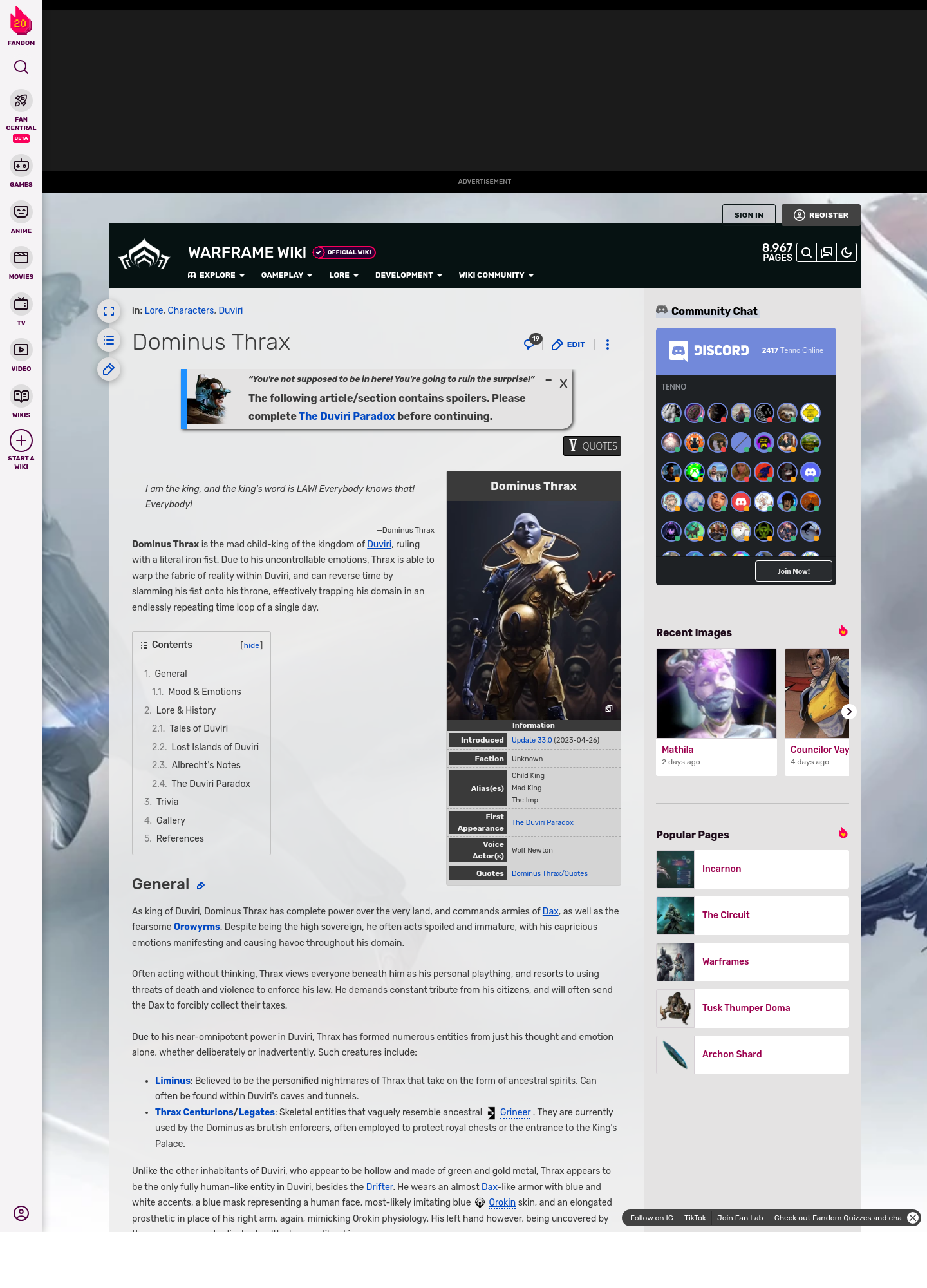Screen dimensions: 927x1288
Task: Click the Official Wiki badge
Action: (x=344, y=252)
